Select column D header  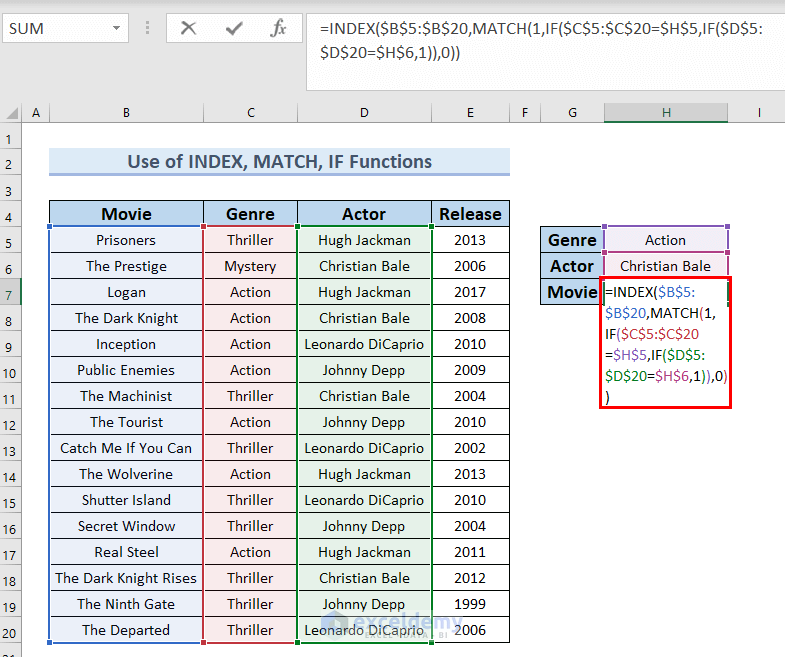pyautogui.click(x=364, y=113)
